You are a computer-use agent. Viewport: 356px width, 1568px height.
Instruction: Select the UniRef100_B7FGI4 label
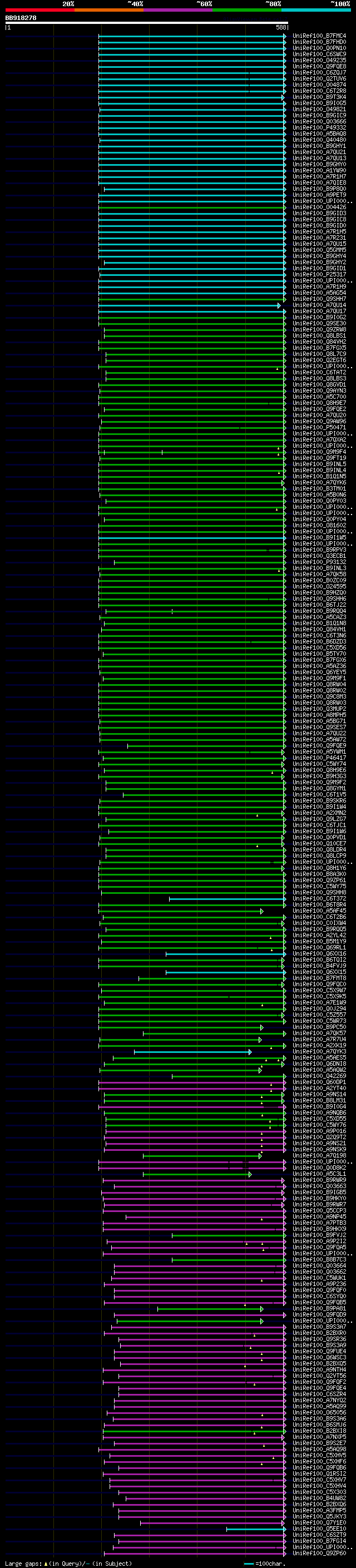[319, 1541]
